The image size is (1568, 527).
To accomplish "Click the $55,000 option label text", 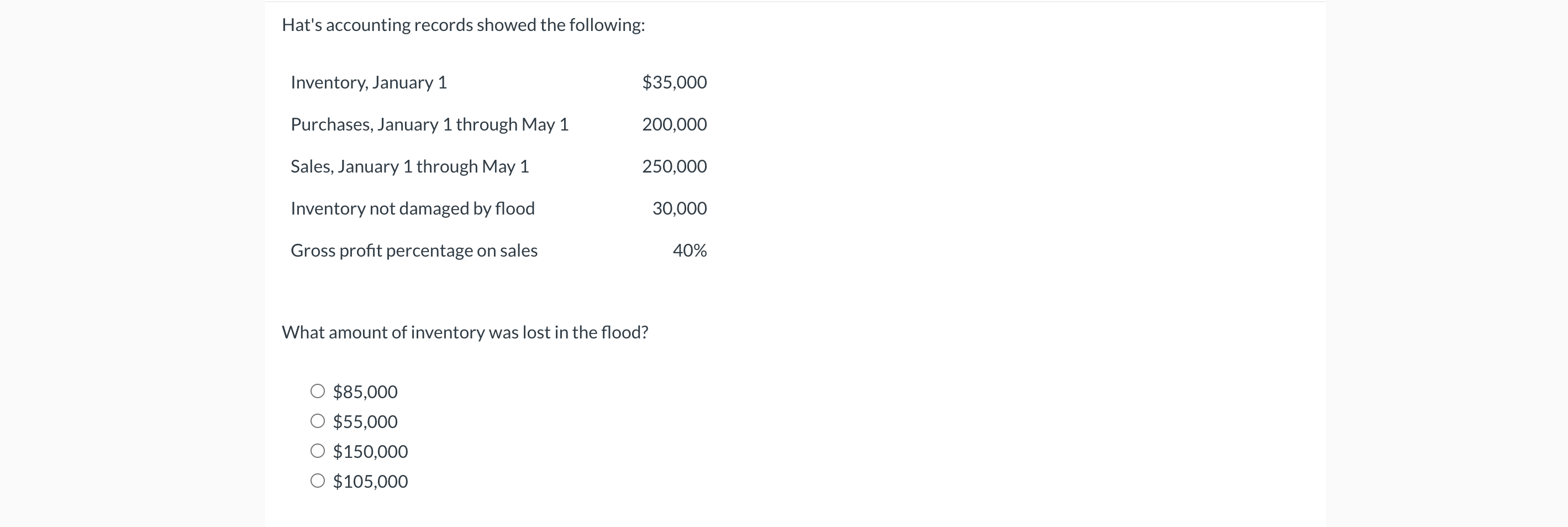I will tap(365, 421).
